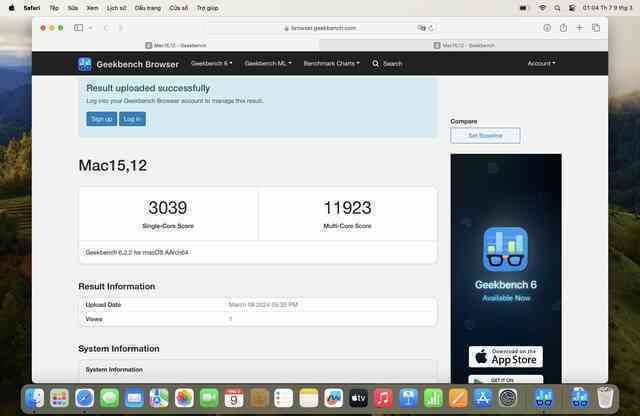Launch Keynote from the dock
Viewport: 640px width, 416px height.
tap(408, 398)
